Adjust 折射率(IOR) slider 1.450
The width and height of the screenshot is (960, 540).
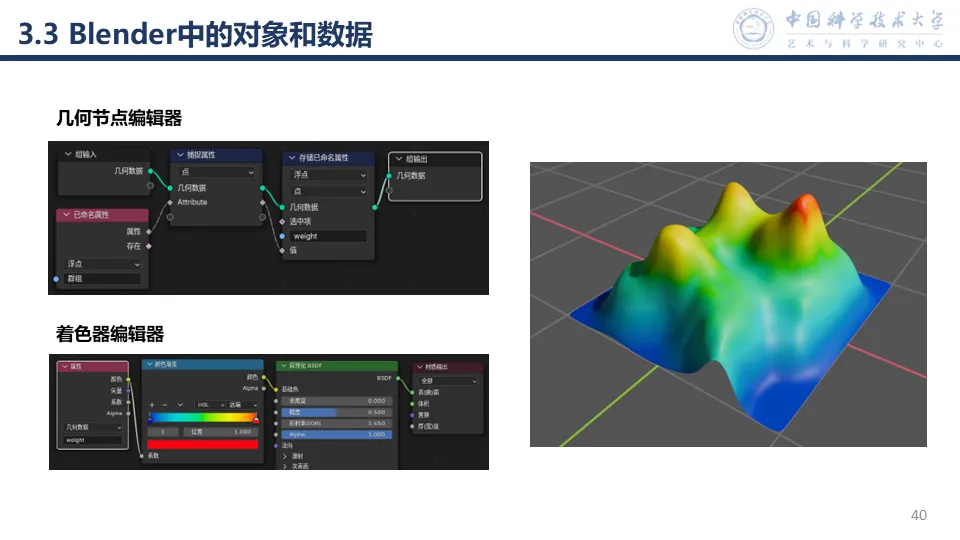pos(337,423)
